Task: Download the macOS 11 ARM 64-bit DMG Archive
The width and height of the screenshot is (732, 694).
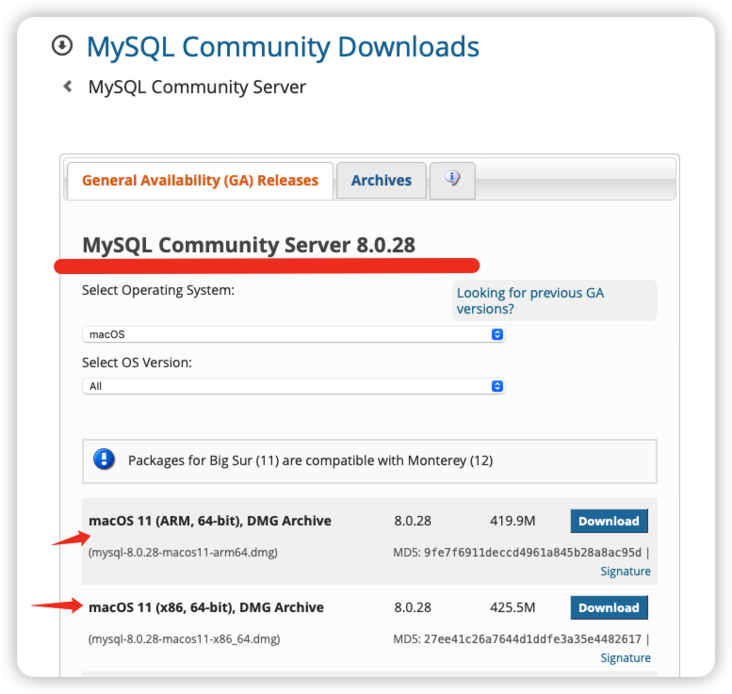Action: click(609, 521)
